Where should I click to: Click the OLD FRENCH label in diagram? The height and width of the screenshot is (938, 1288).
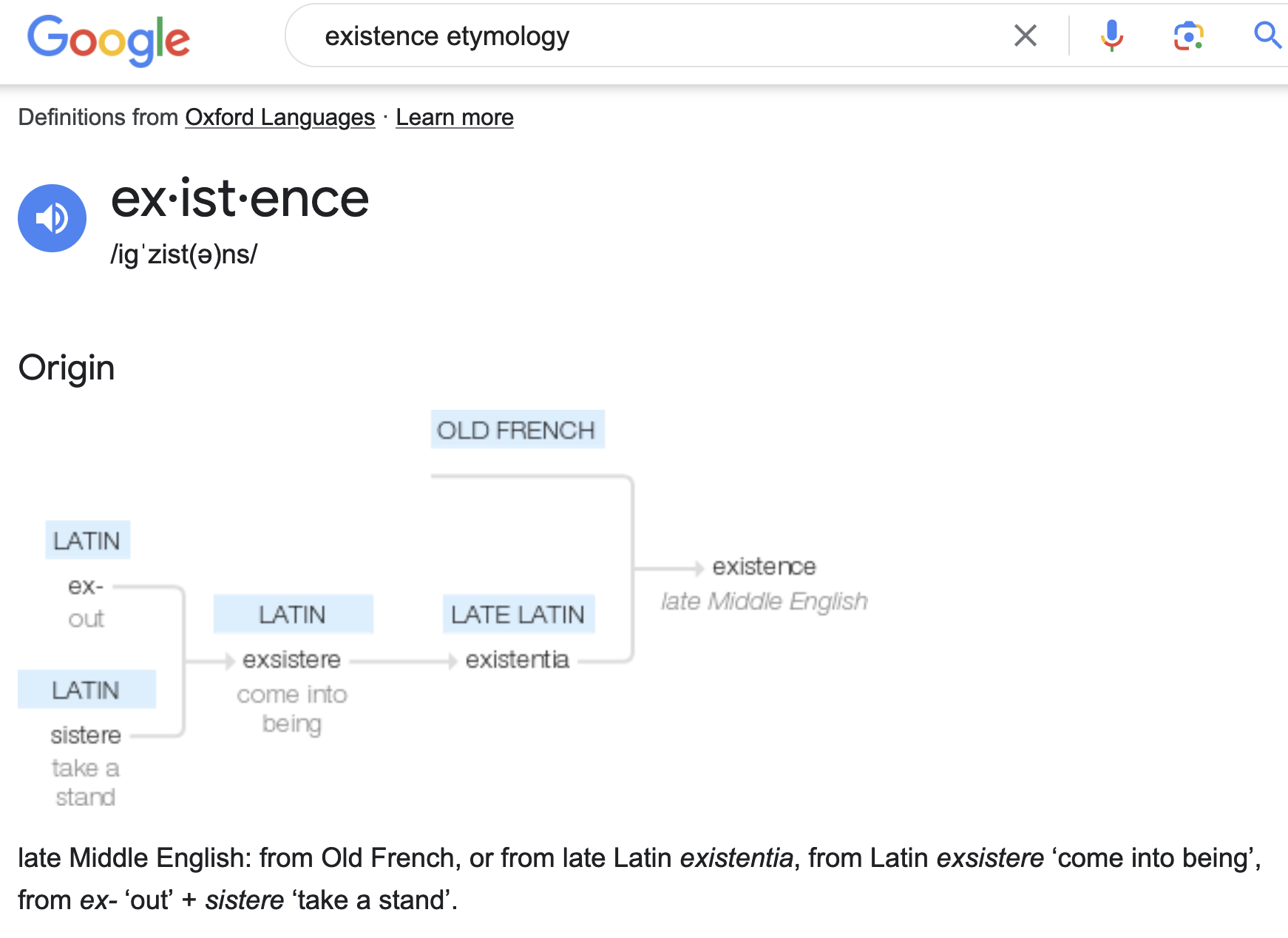pos(517,430)
